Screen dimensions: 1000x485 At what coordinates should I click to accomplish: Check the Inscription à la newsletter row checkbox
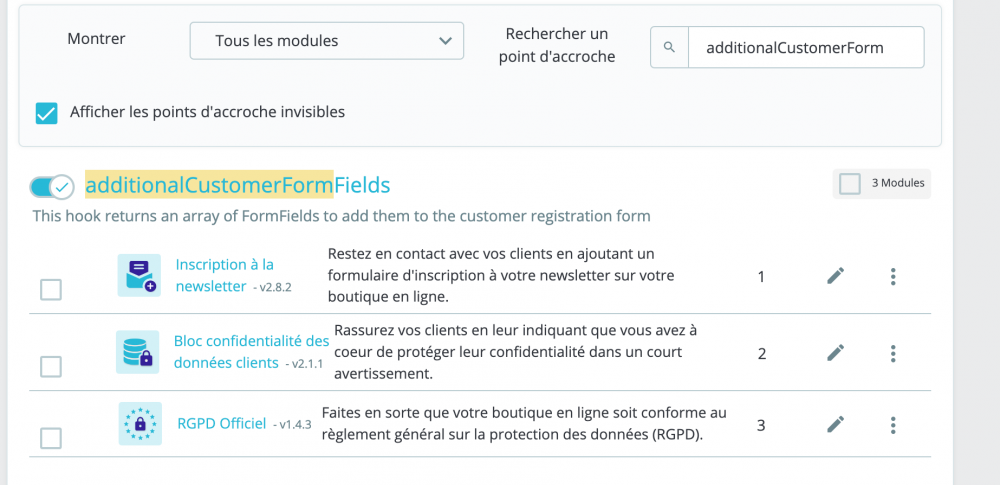(x=50, y=290)
